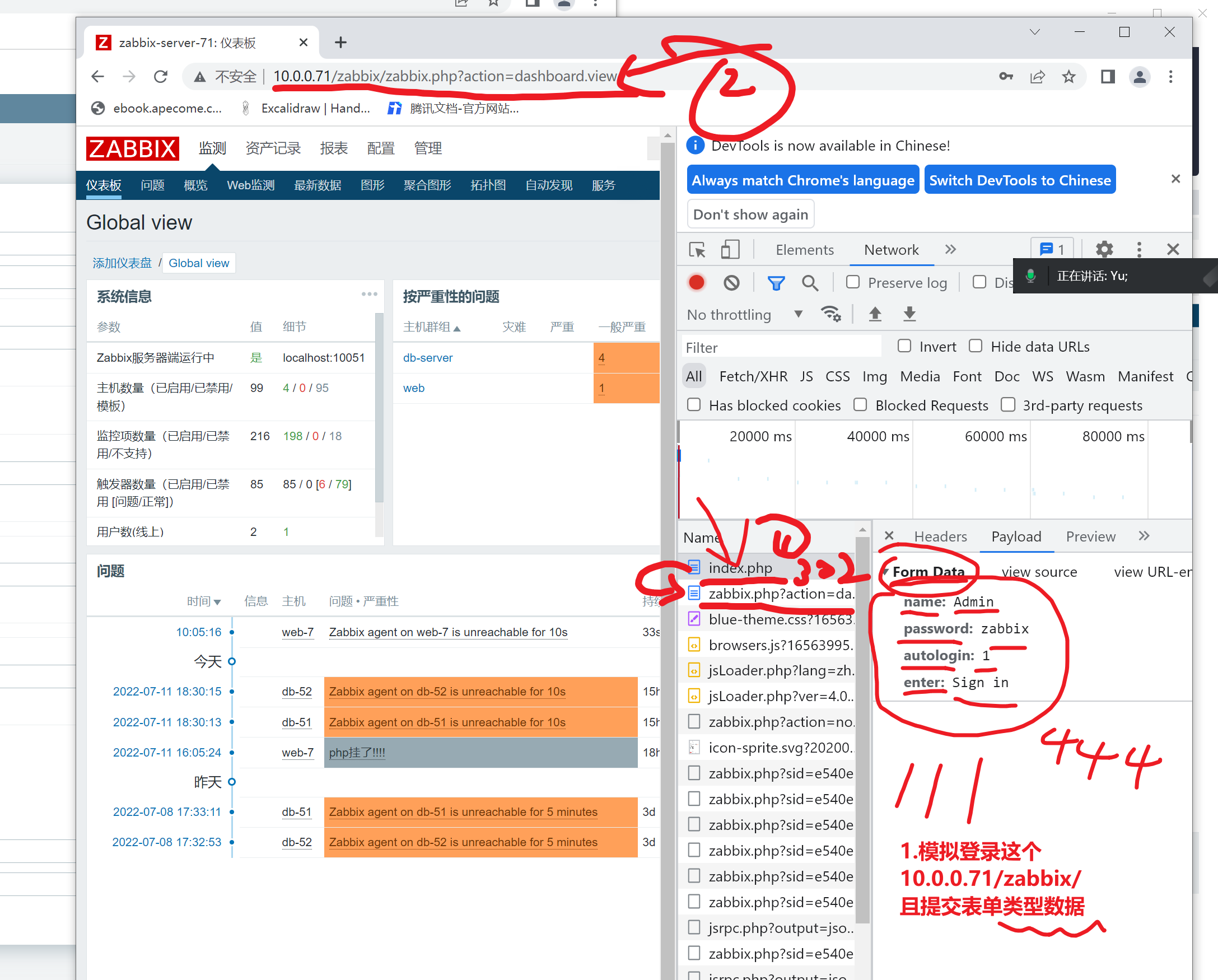Image resolution: width=1218 pixels, height=980 pixels.
Task: Enable the Preserve log checkbox
Action: [x=853, y=282]
